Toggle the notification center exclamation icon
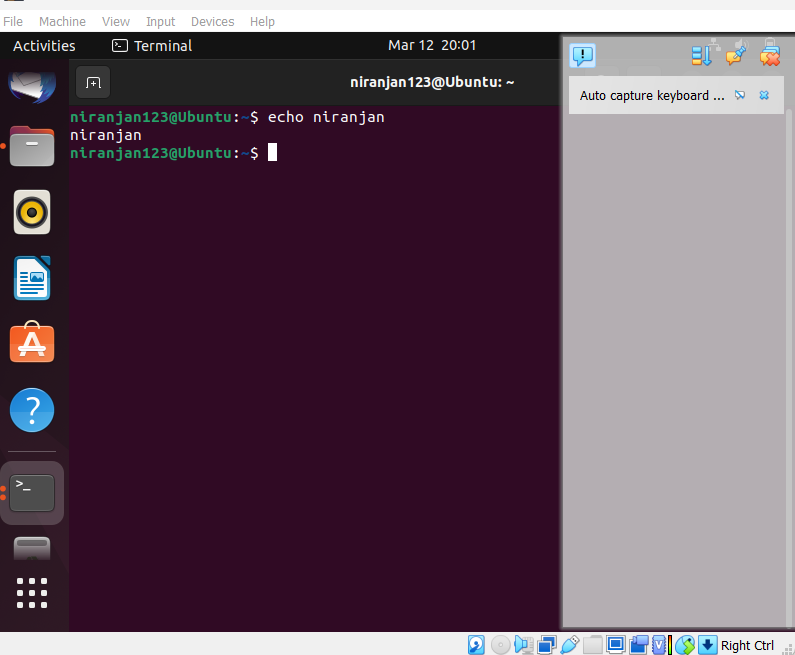The image size is (795, 655). (583, 55)
